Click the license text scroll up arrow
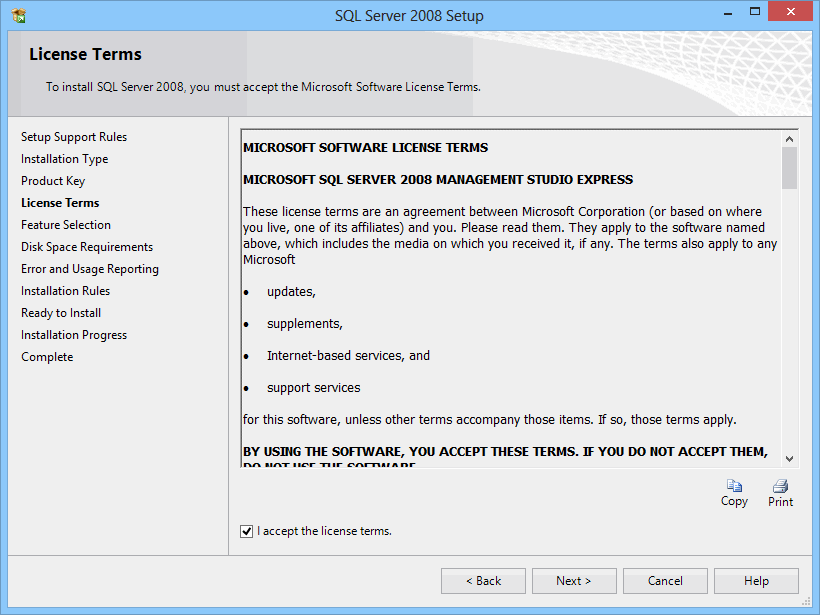 point(790,139)
